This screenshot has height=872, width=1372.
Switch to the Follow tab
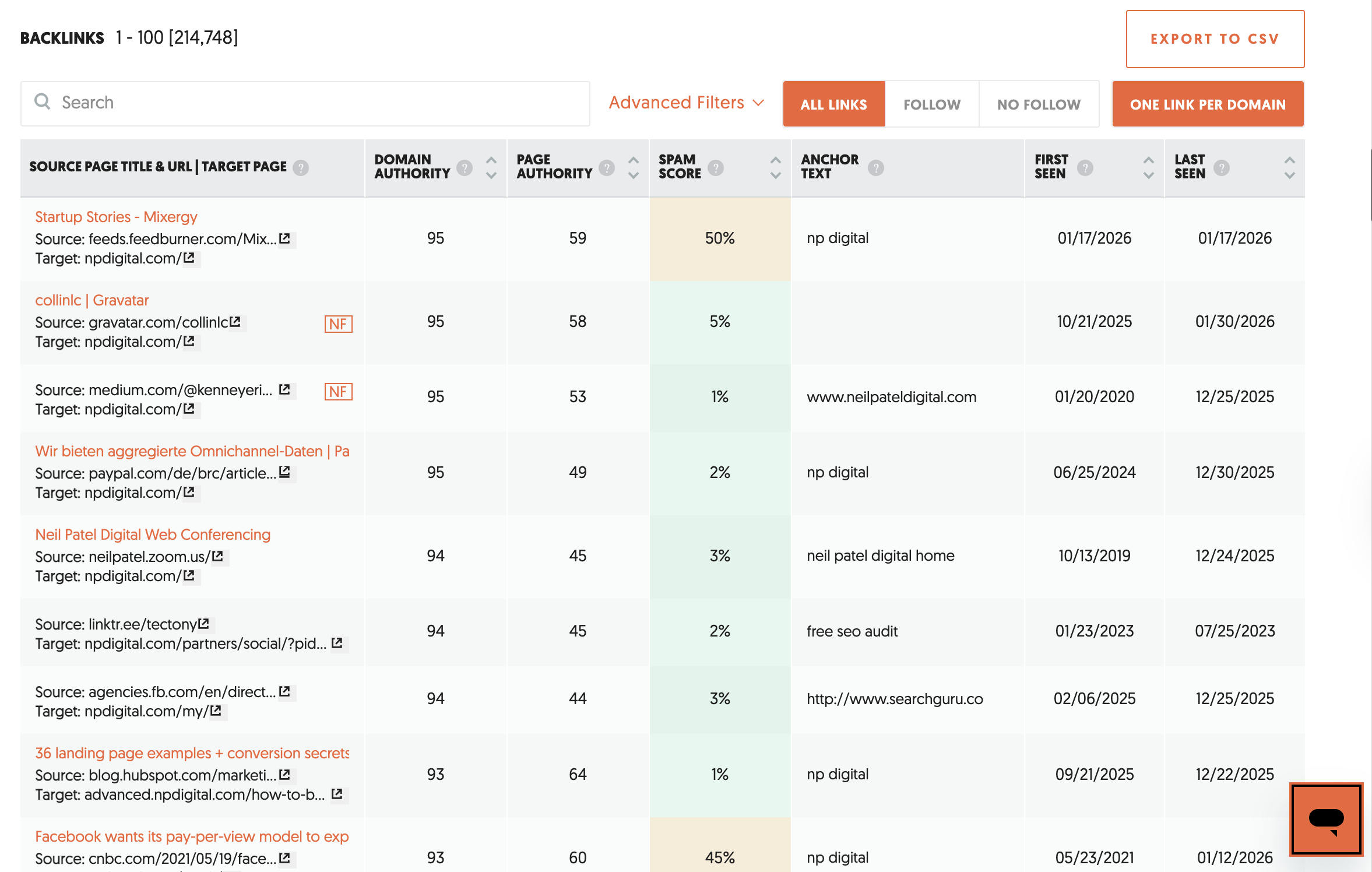point(932,104)
